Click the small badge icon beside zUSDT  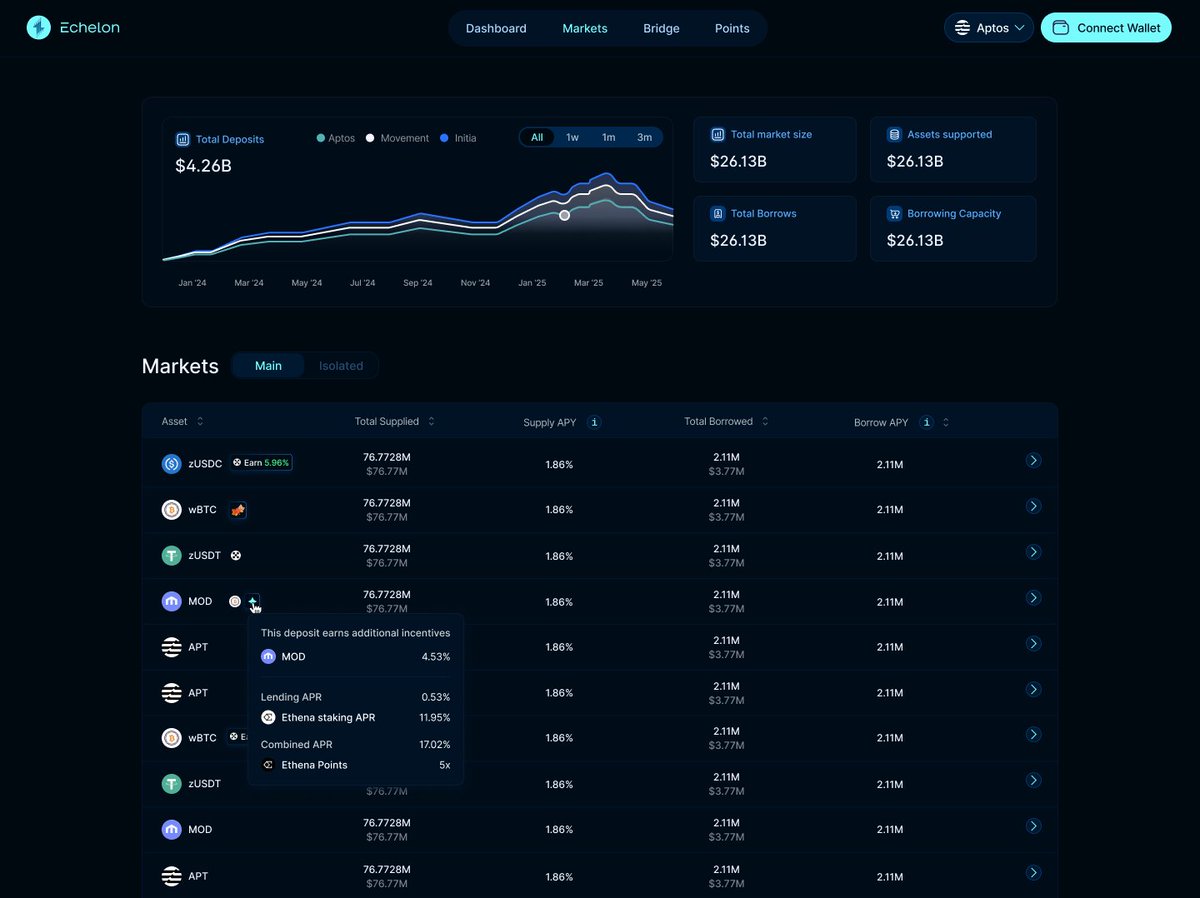pyautogui.click(x=237, y=555)
